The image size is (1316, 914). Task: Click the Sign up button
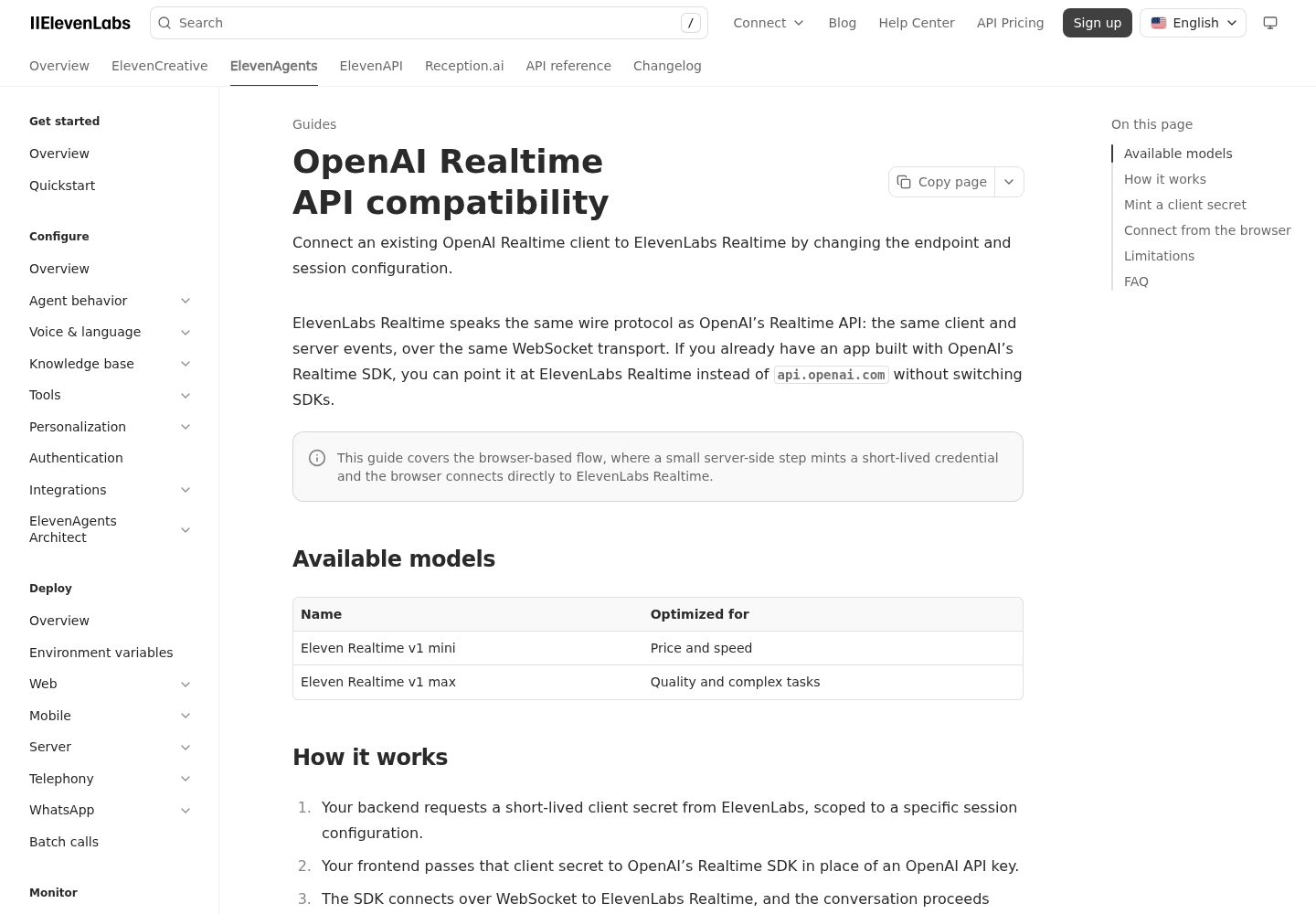[1098, 23]
